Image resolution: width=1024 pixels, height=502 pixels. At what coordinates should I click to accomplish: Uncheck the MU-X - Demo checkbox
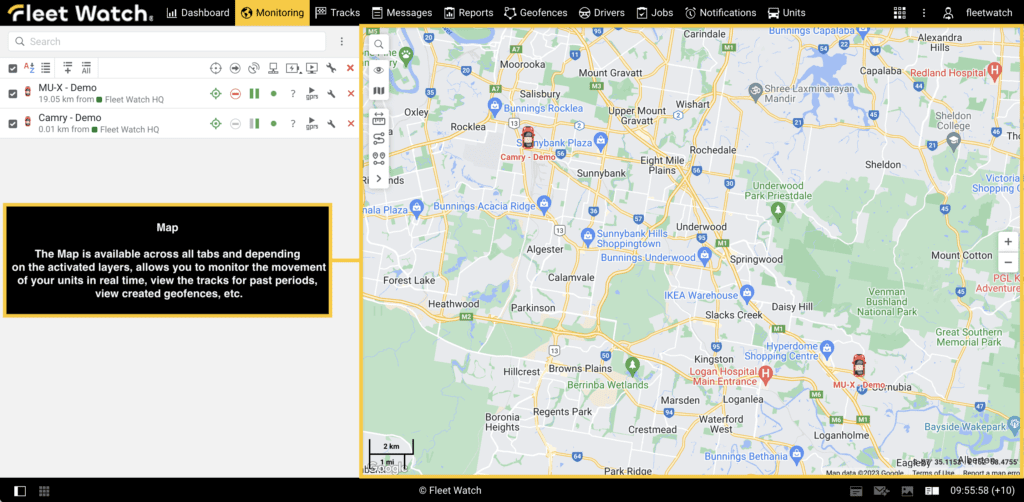tap(13, 94)
